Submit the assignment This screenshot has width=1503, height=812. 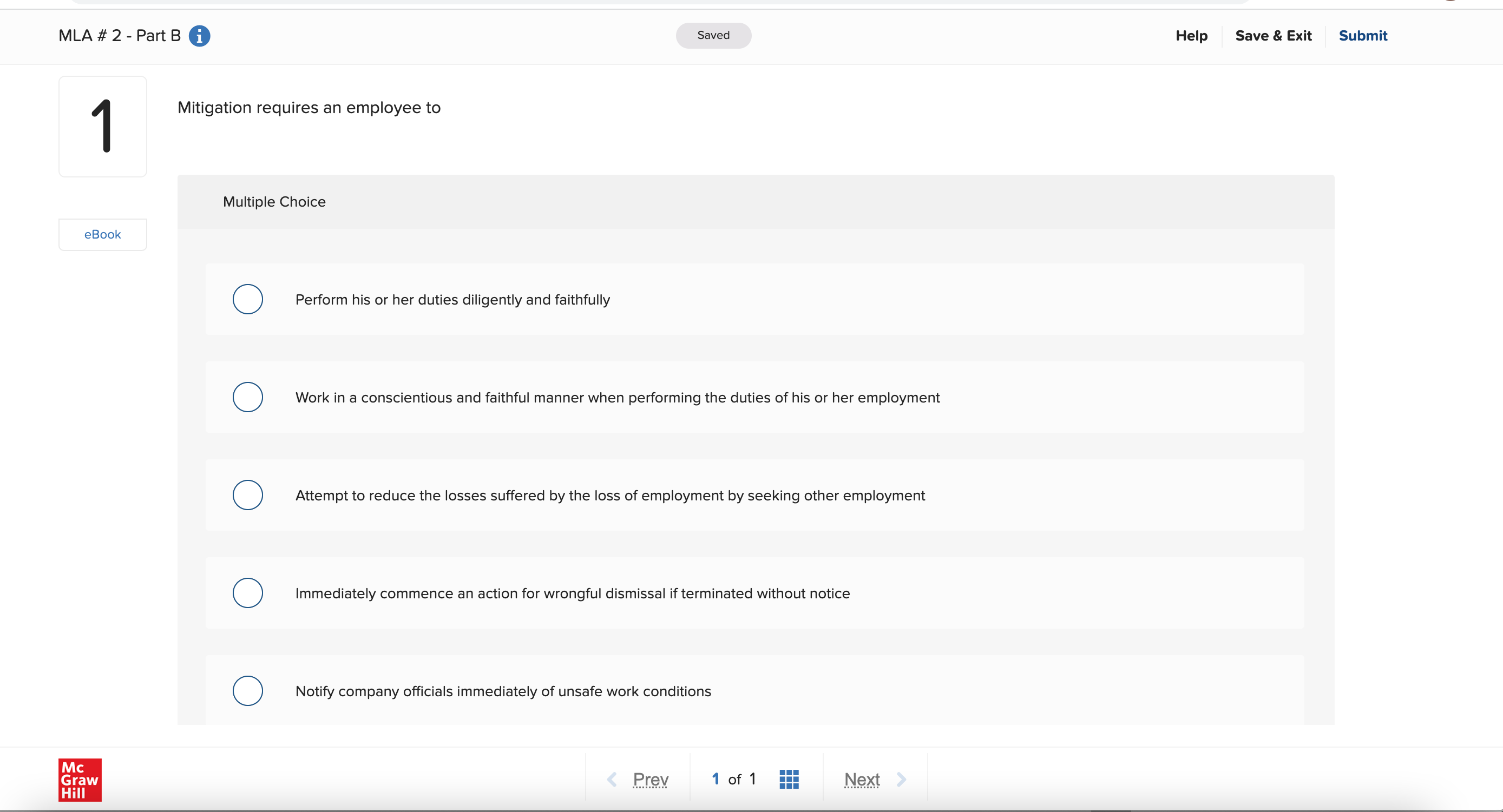pos(1362,36)
